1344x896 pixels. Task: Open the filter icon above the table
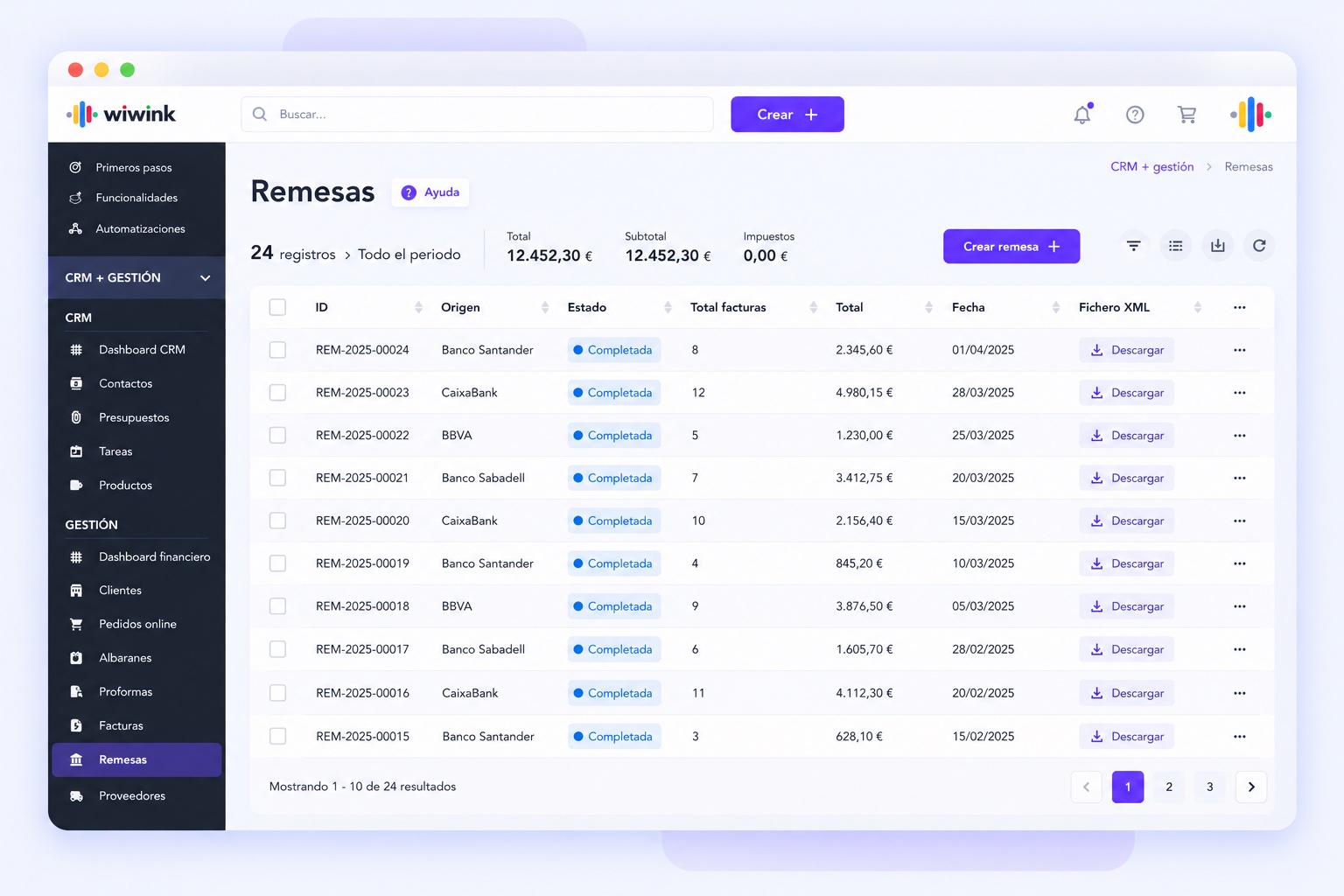click(1133, 246)
